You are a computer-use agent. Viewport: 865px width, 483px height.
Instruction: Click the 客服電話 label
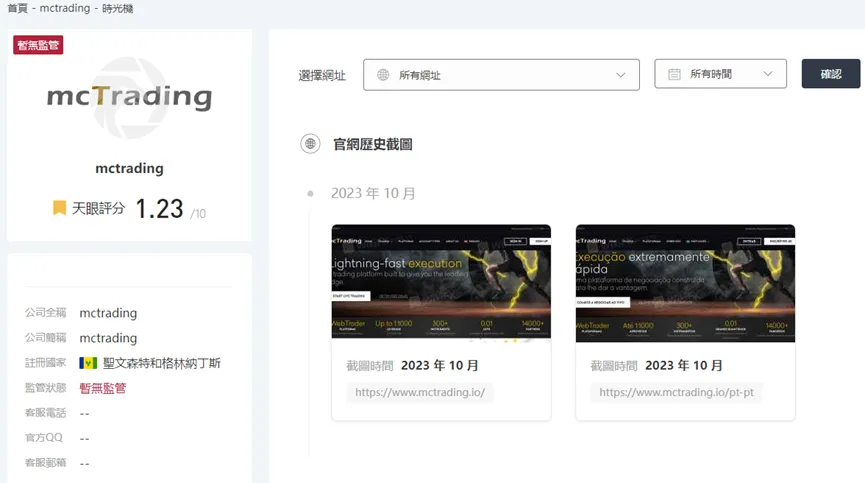pyautogui.click(x=45, y=413)
